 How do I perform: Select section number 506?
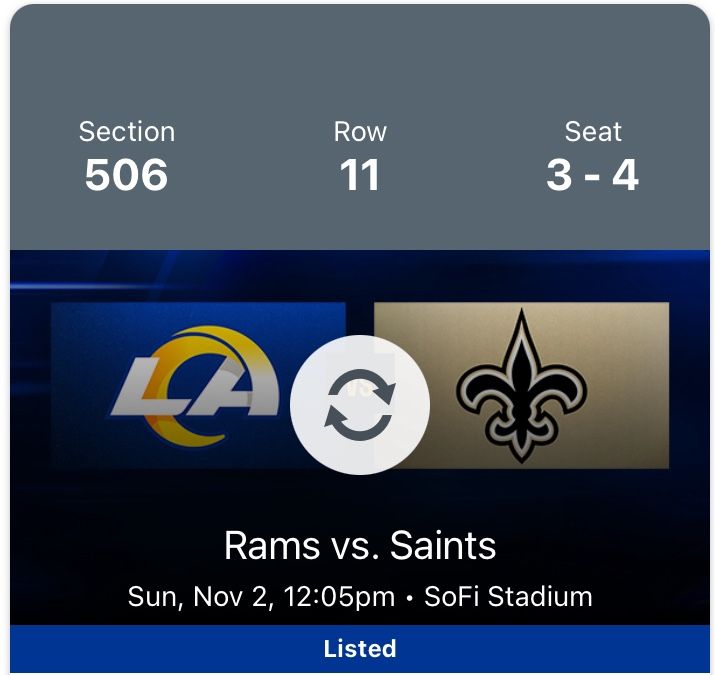coord(127,175)
